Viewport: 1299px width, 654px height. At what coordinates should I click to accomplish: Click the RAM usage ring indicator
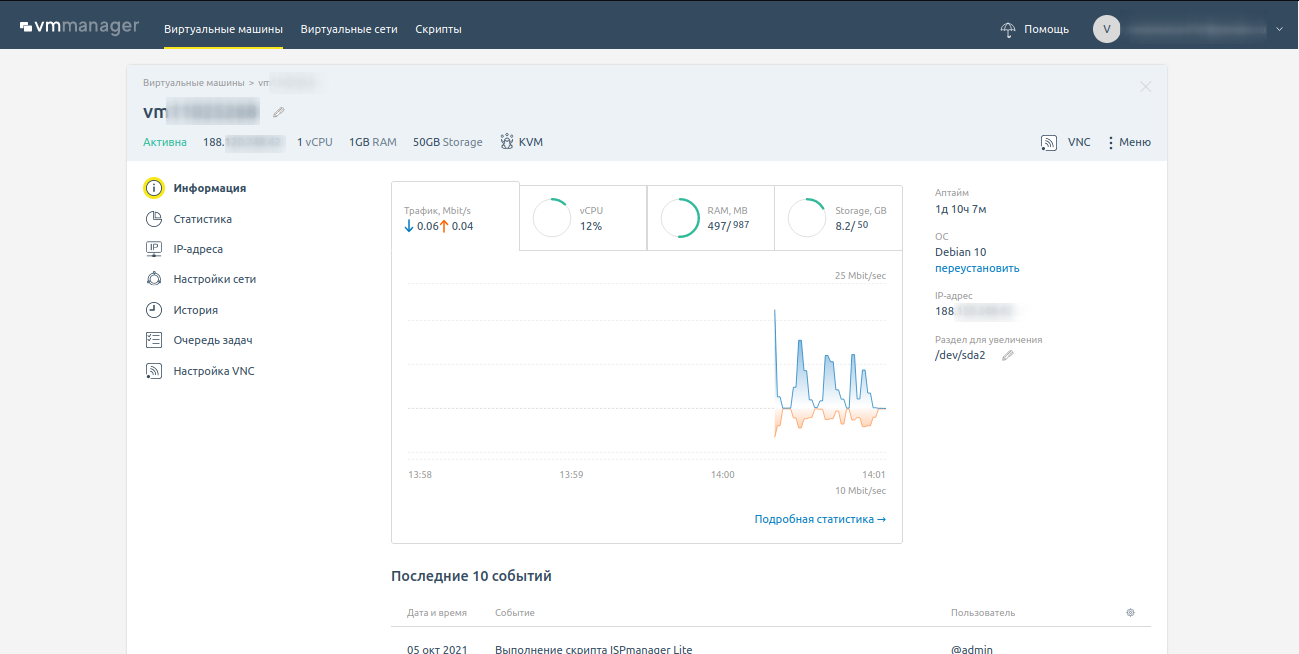(680, 218)
